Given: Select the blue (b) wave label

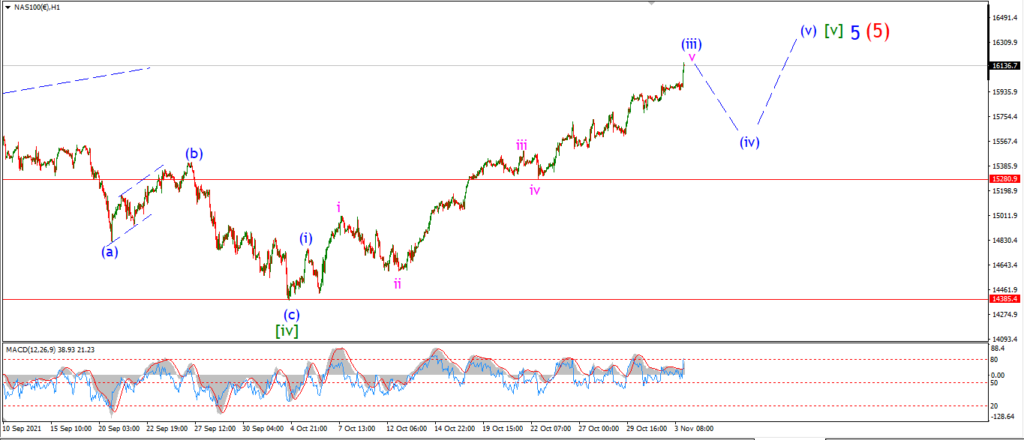Looking at the screenshot, I should click(x=194, y=154).
